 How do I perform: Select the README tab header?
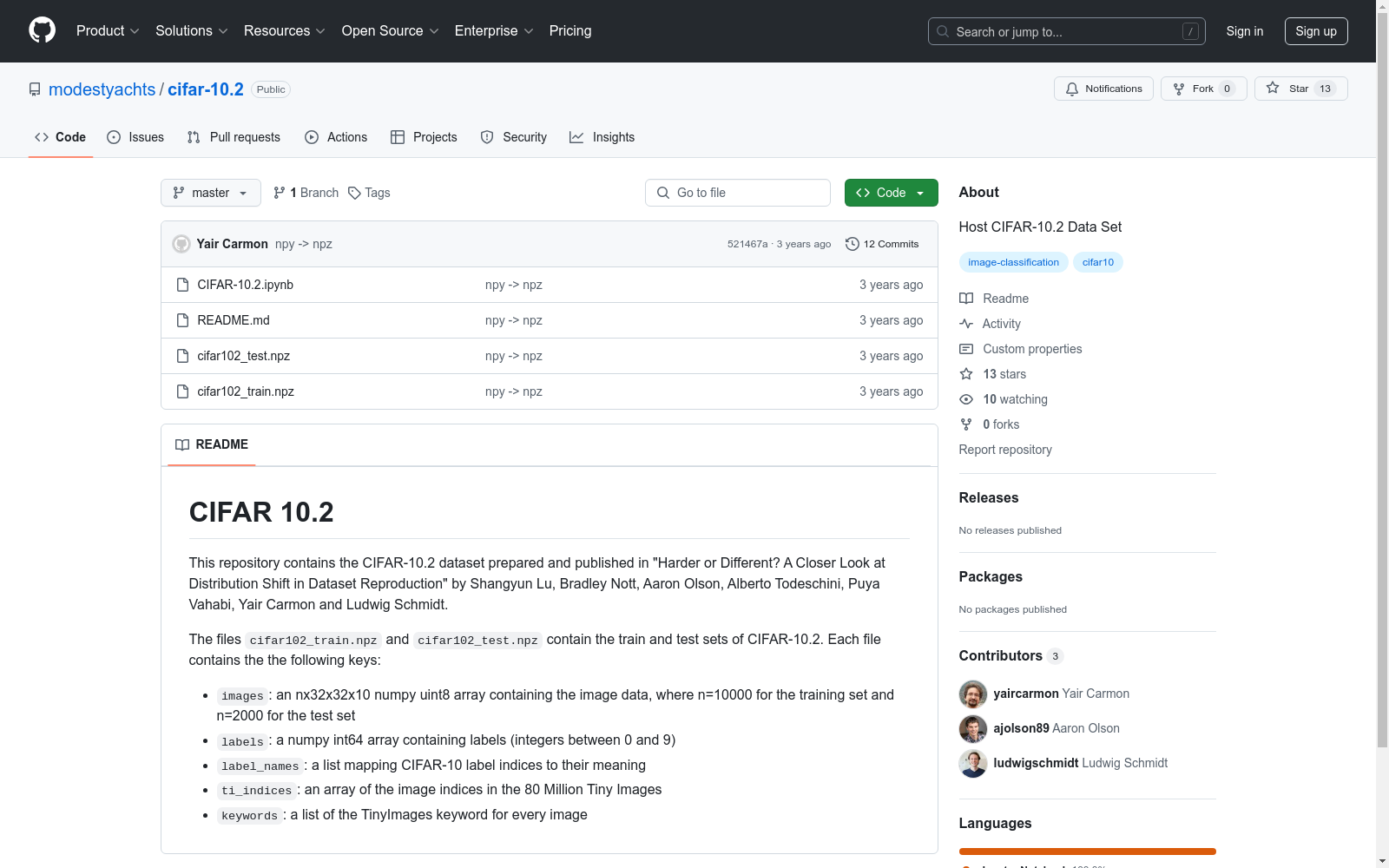coord(212,444)
